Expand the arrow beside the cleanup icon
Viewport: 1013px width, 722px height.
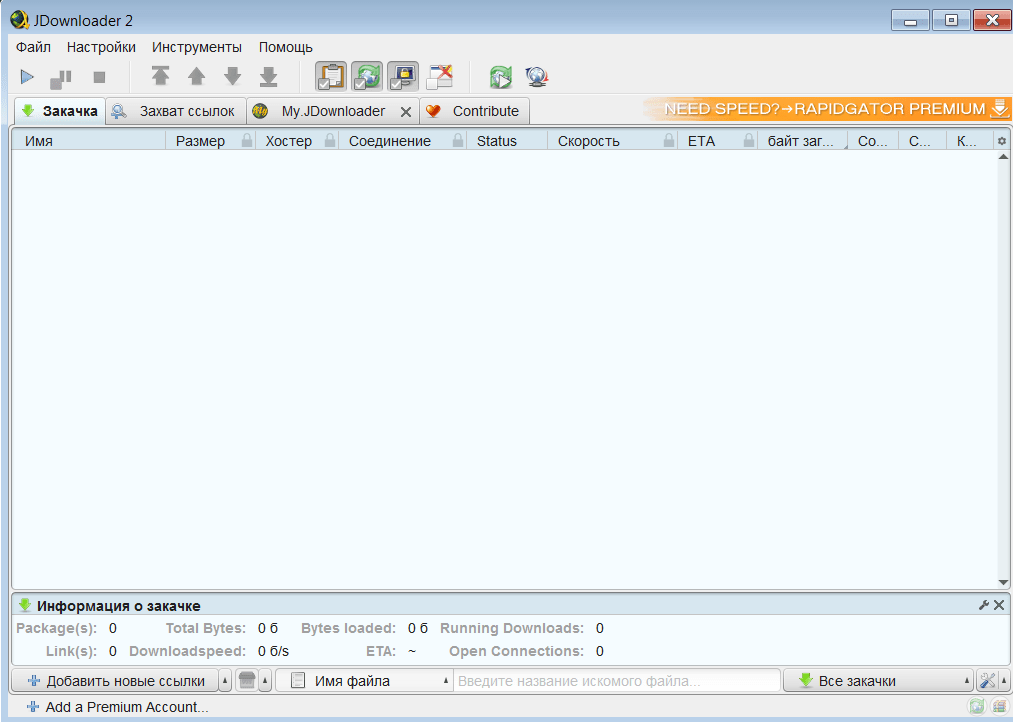pos(266,681)
